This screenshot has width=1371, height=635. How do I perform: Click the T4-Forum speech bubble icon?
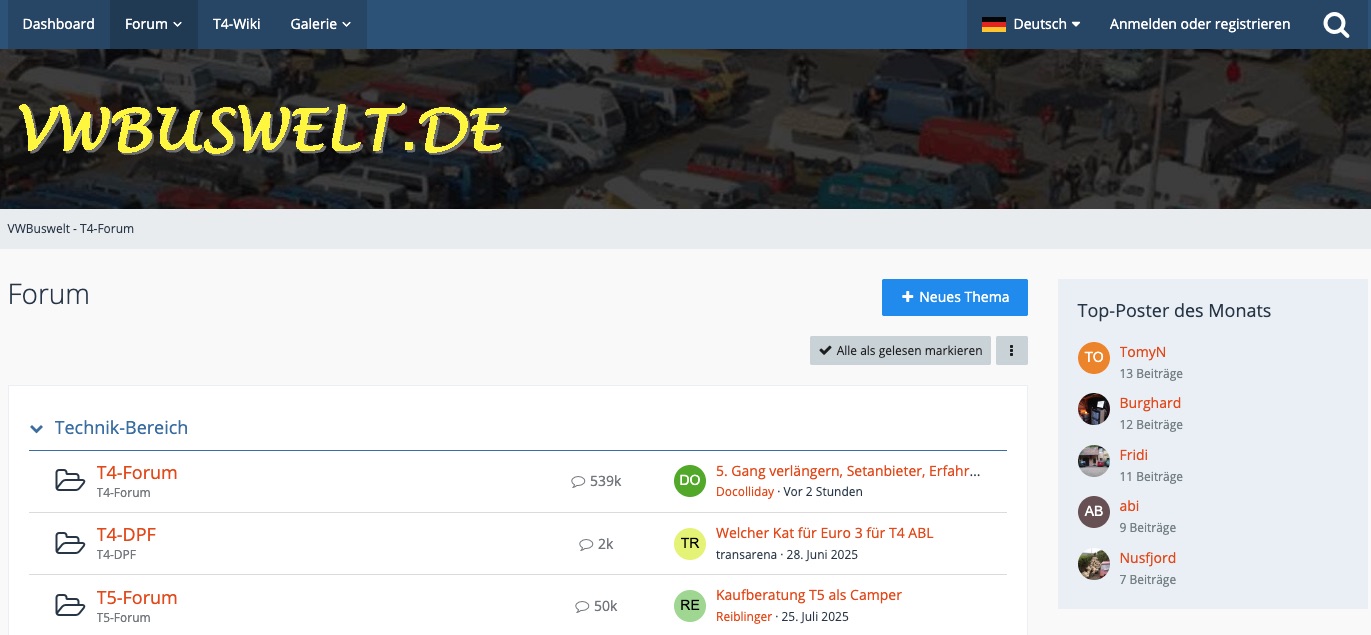tap(578, 482)
